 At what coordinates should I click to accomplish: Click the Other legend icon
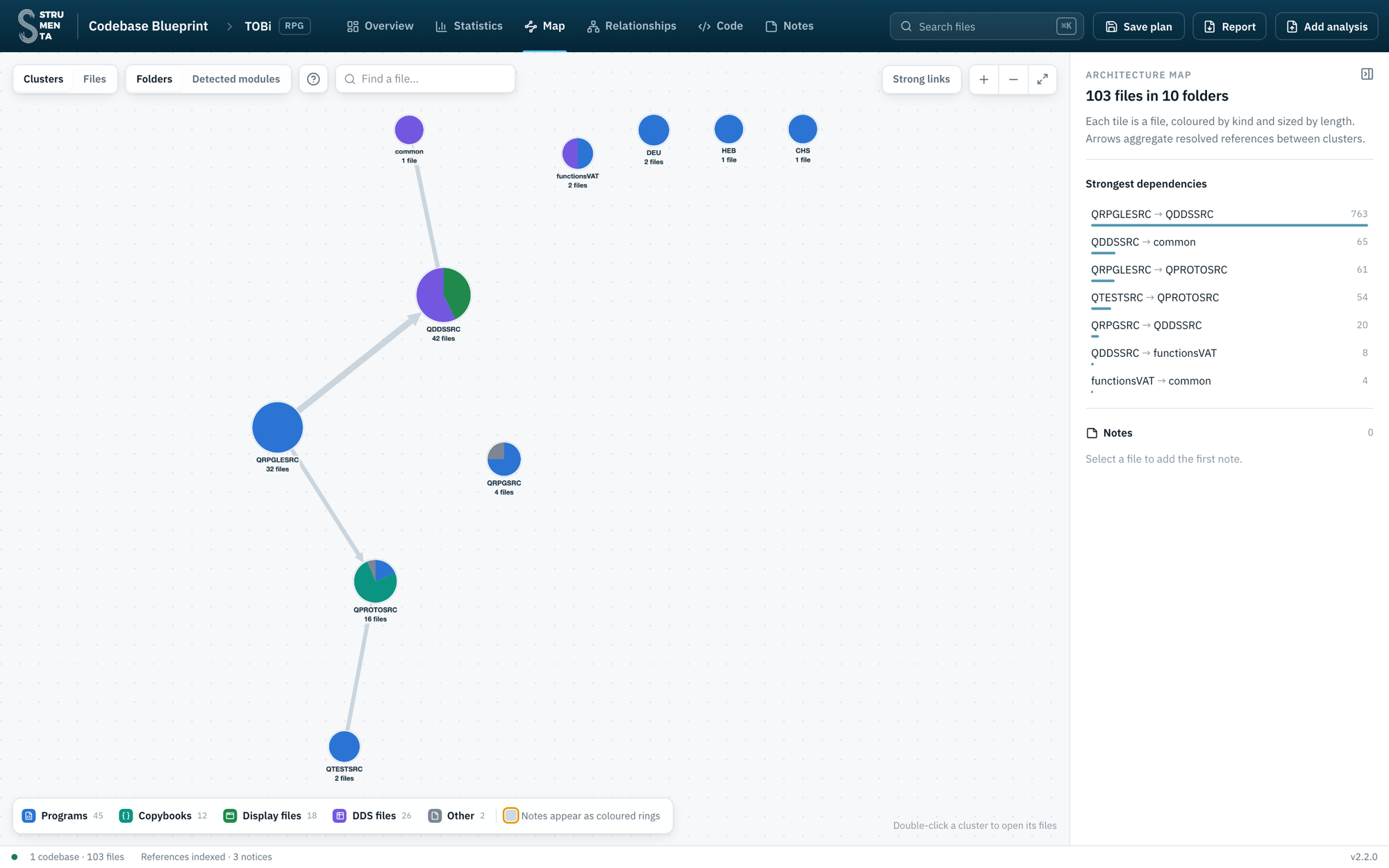pos(435,816)
